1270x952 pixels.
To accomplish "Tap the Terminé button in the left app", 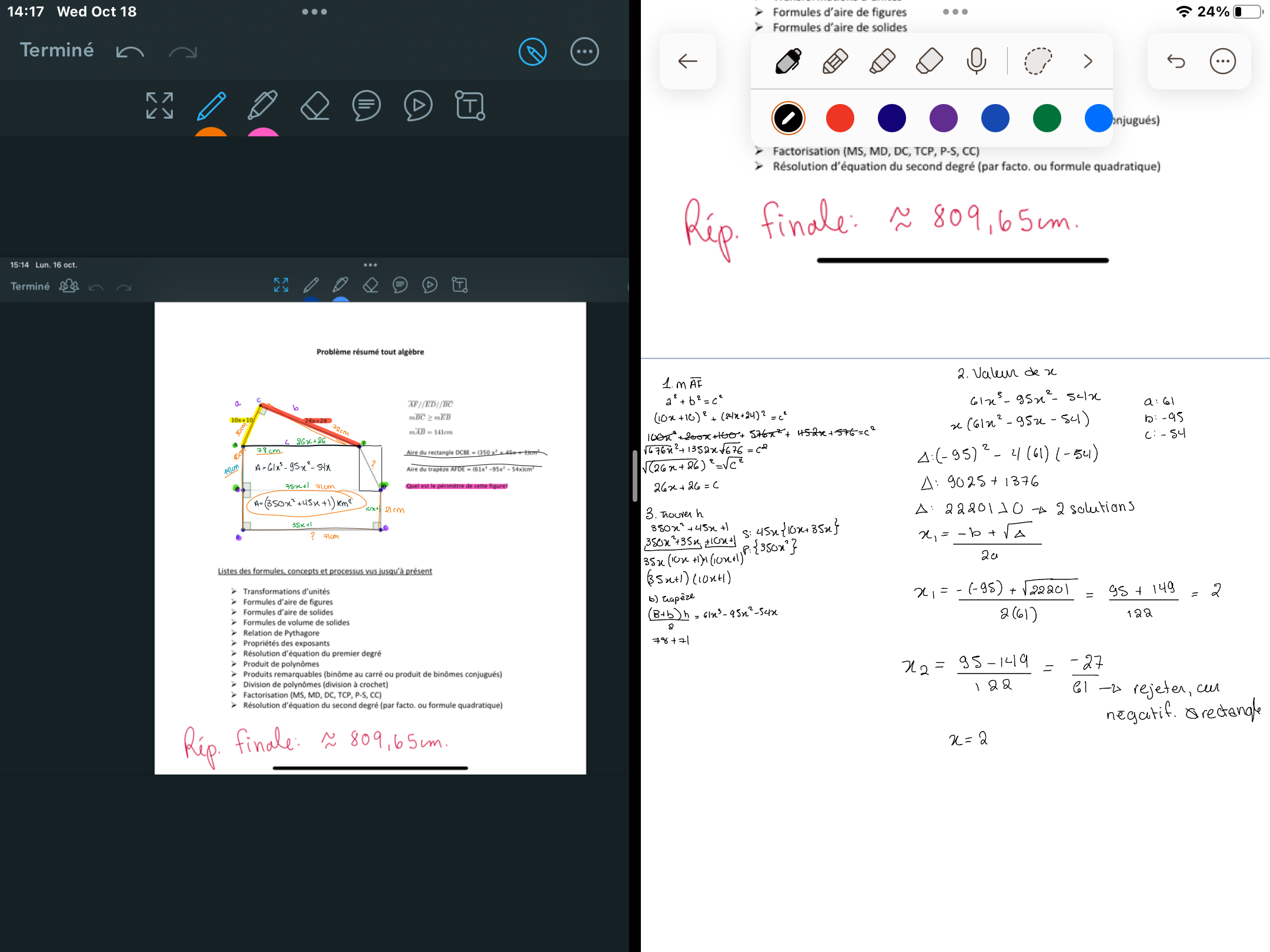I will point(56,51).
